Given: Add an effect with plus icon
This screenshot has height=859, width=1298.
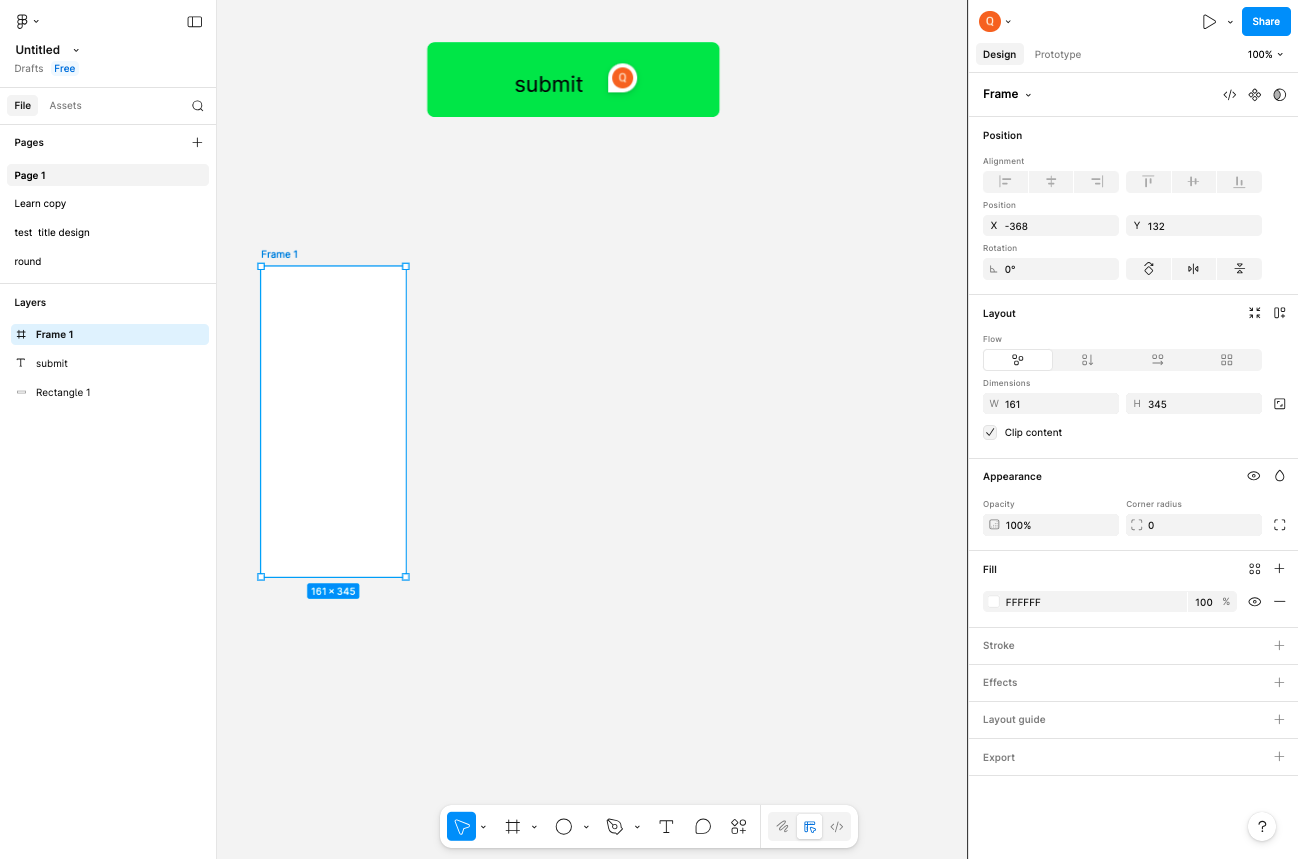Looking at the screenshot, I should click(1279, 683).
